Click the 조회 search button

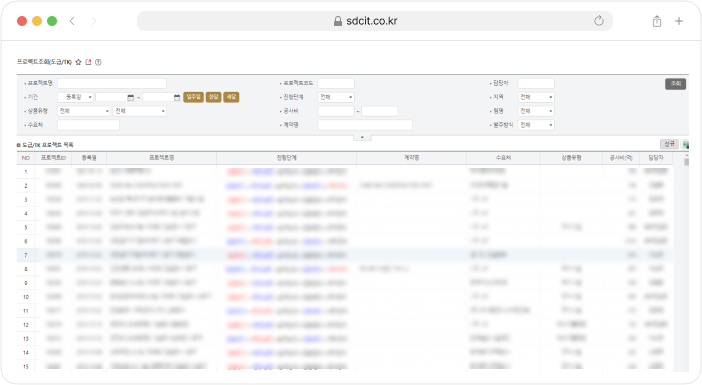675,84
